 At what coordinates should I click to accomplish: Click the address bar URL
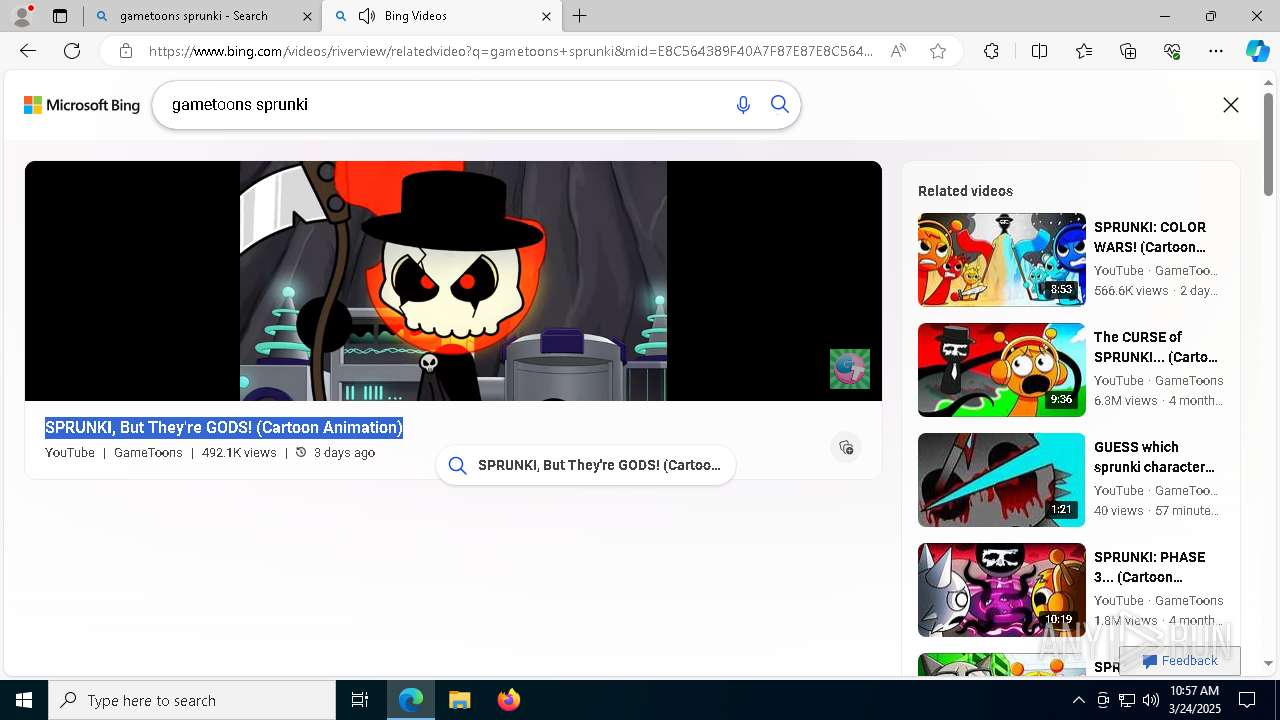(510, 51)
